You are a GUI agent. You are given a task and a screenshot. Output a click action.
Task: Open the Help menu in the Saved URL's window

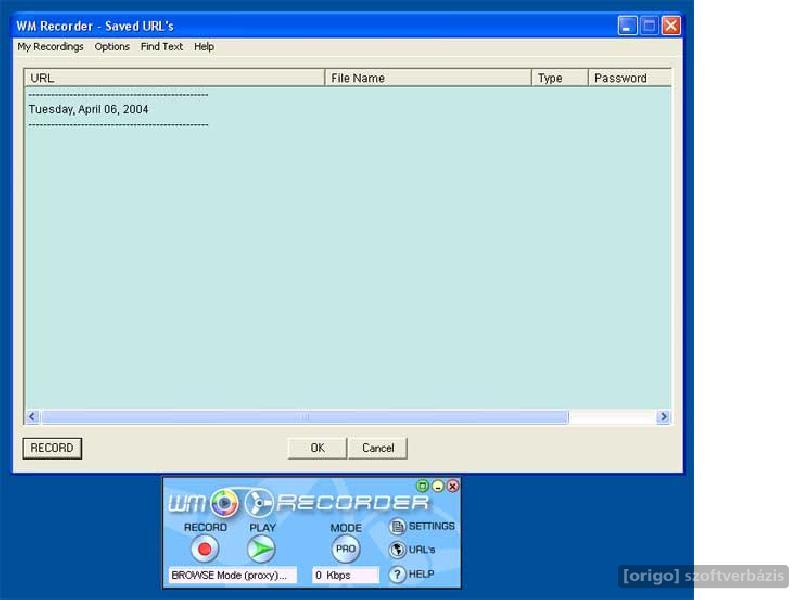coord(204,46)
